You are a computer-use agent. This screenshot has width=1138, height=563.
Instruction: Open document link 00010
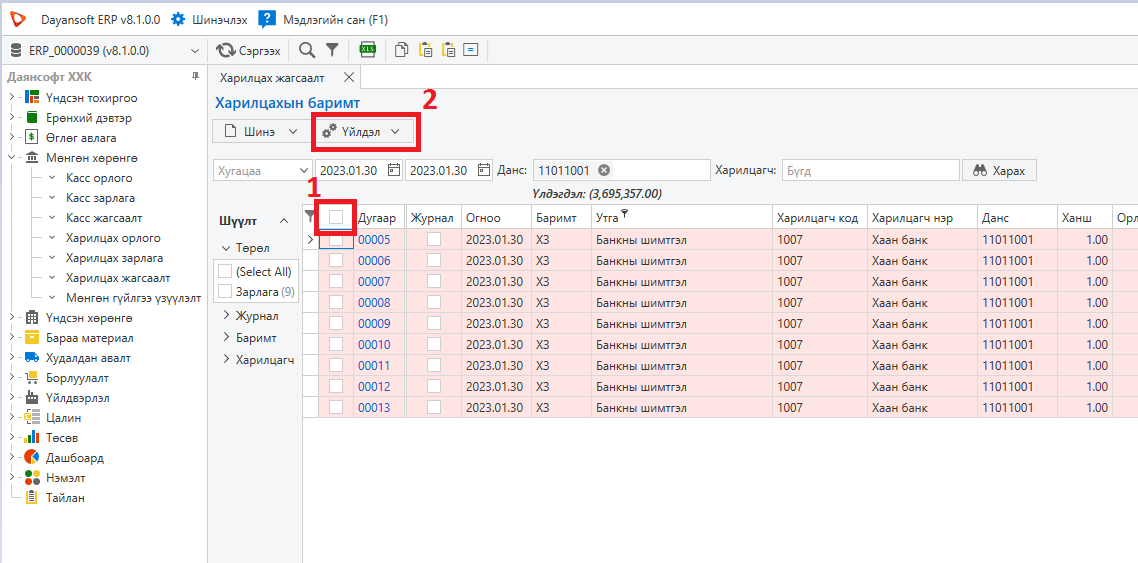click(x=374, y=345)
